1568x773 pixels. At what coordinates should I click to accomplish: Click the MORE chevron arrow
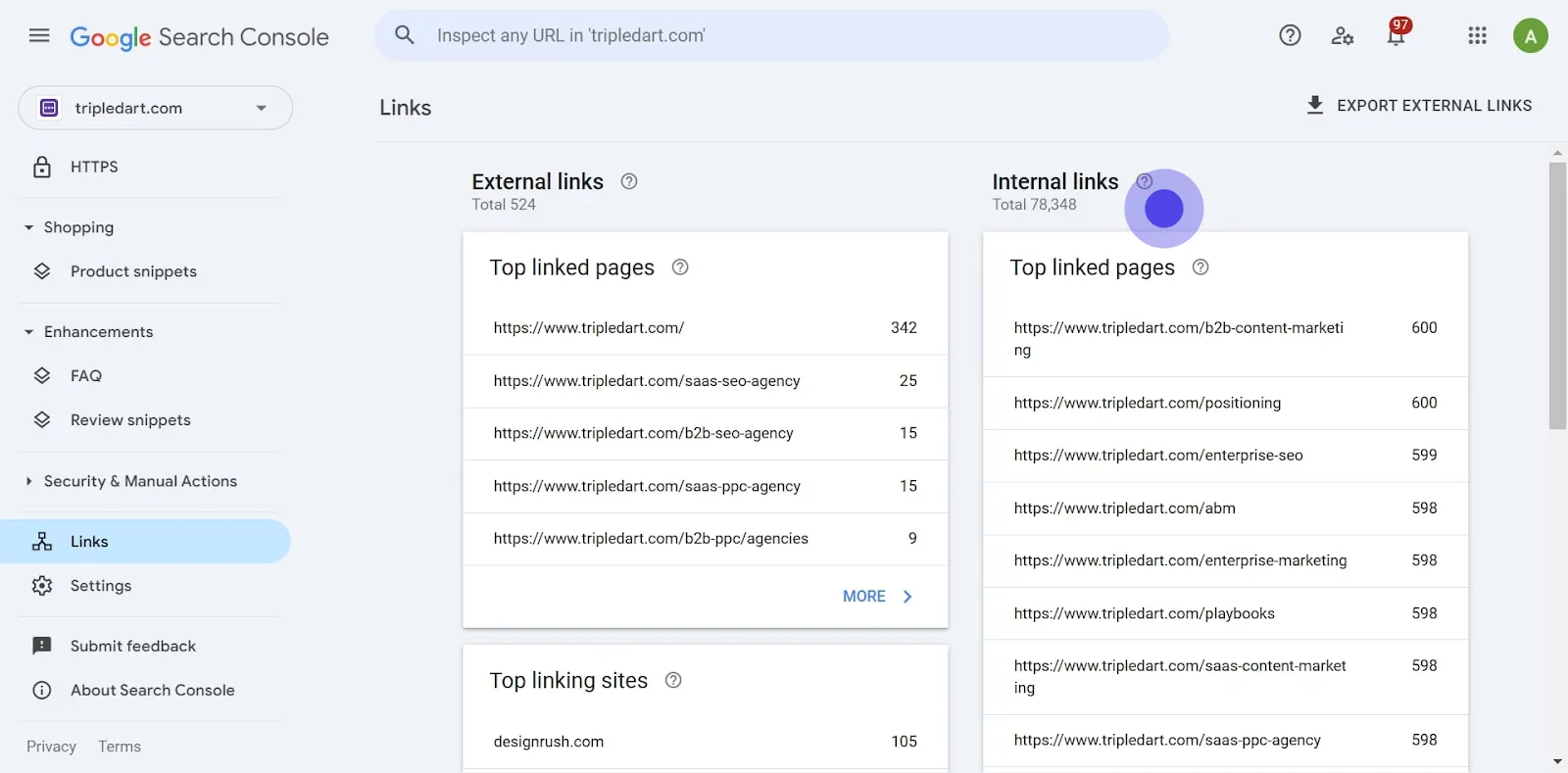pyautogui.click(x=907, y=596)
